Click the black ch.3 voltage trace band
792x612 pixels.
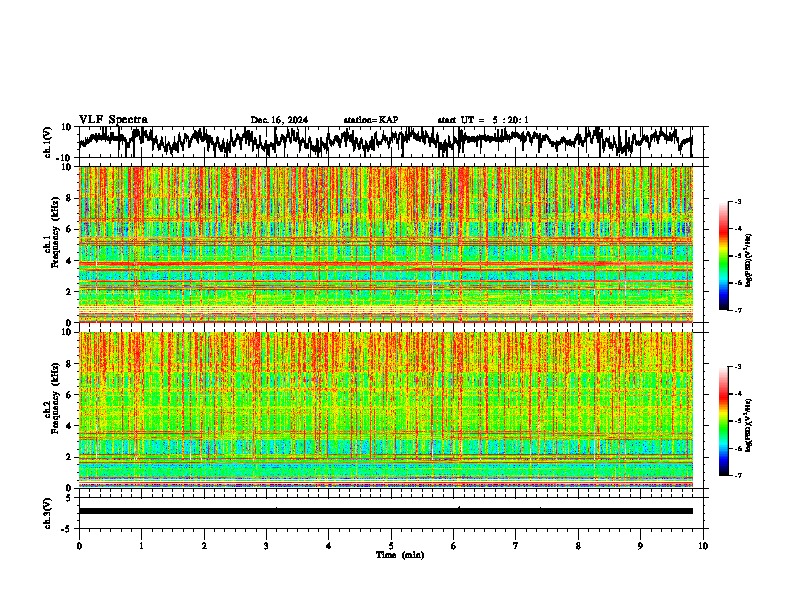(386, 511)
